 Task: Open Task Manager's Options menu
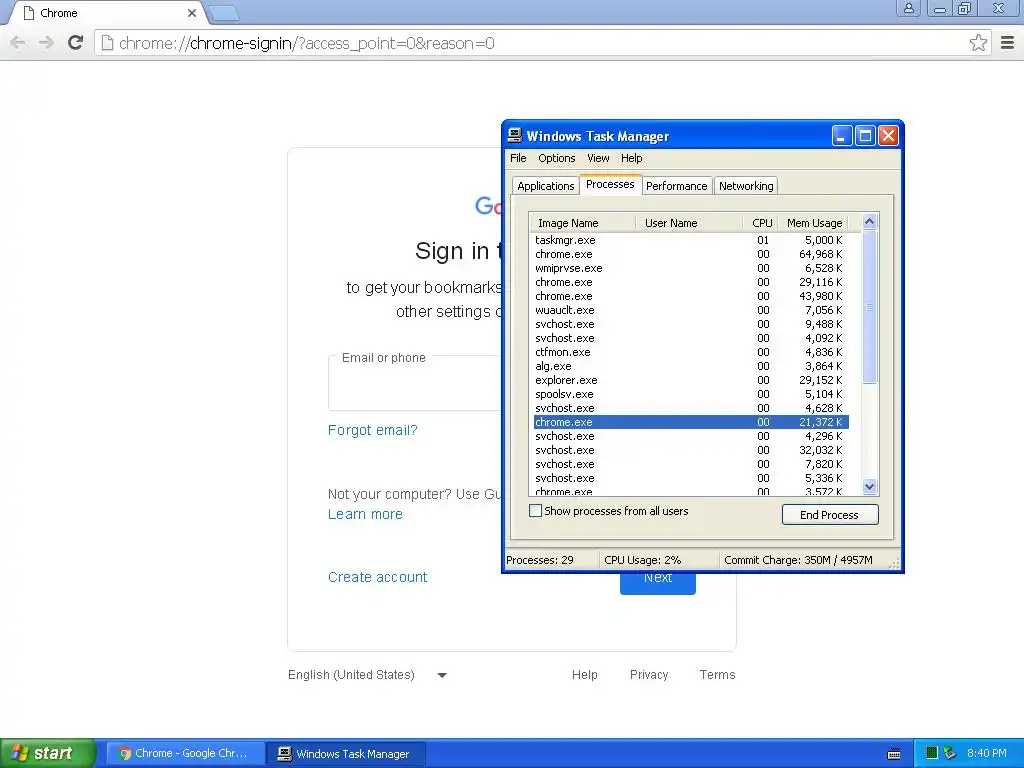556,158
